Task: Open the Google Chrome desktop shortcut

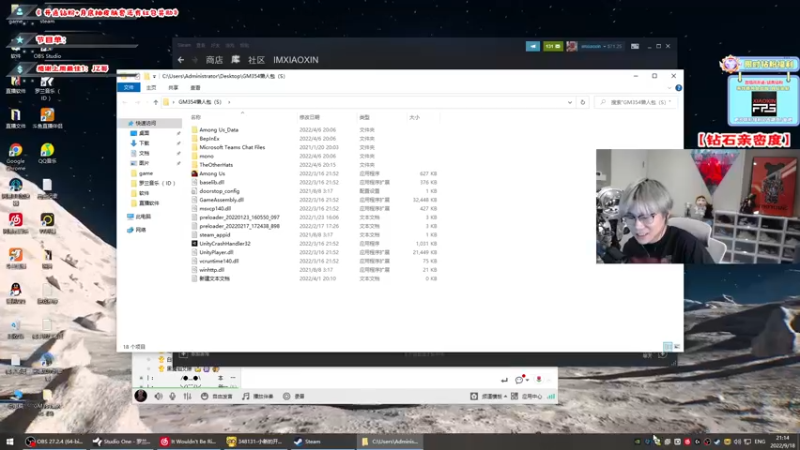Action: click(15, 155)
